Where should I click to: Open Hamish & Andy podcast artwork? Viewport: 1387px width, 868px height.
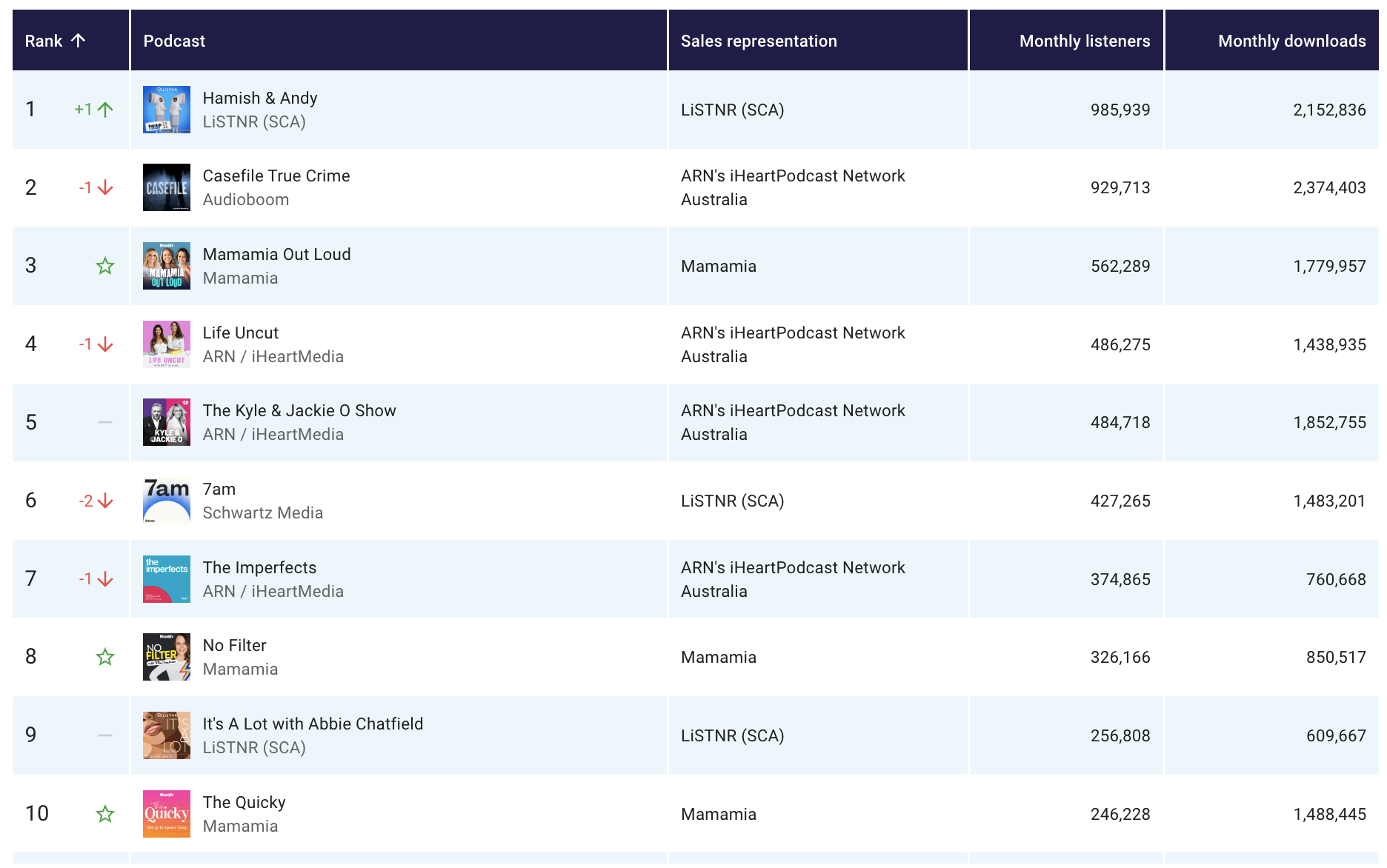[x=167, y=110]
